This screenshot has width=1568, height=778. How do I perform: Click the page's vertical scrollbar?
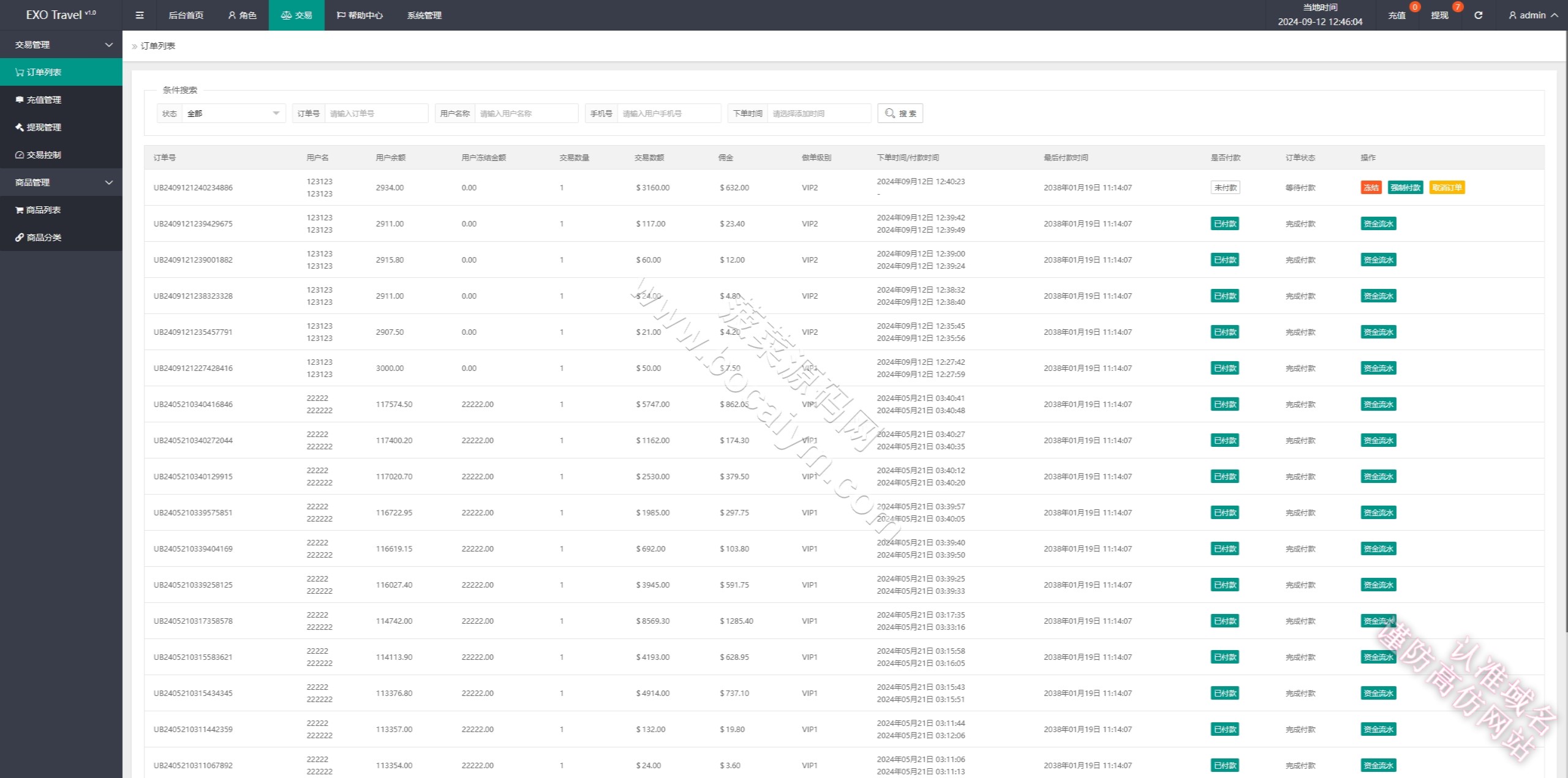pyautogui.click(x=1566, y=331)
